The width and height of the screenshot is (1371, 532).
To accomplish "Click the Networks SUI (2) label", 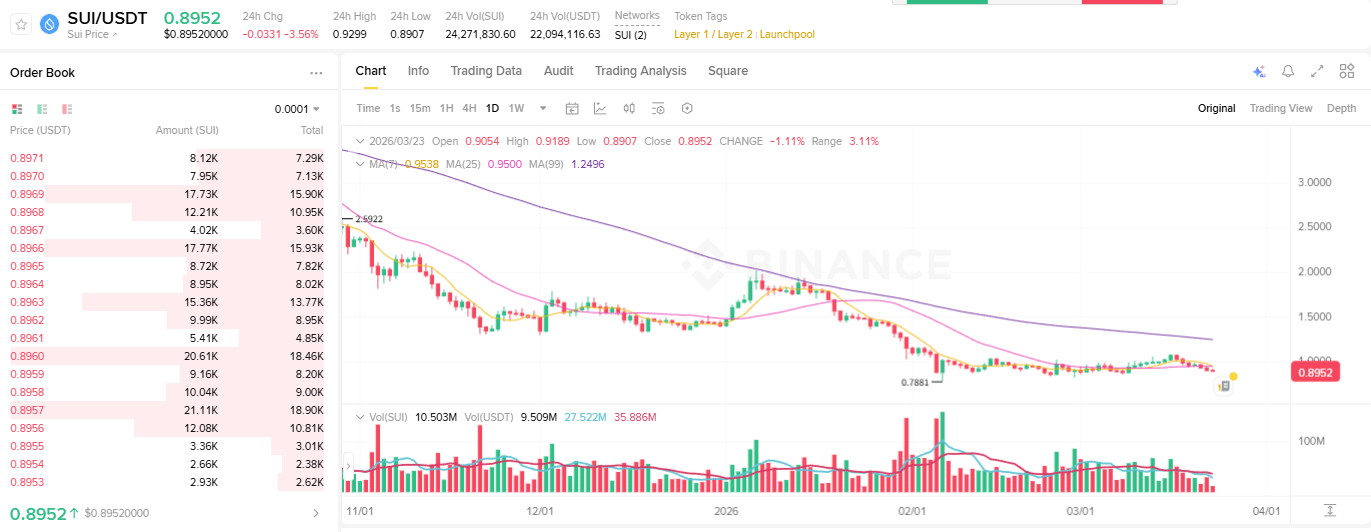I will pos(631,34).
